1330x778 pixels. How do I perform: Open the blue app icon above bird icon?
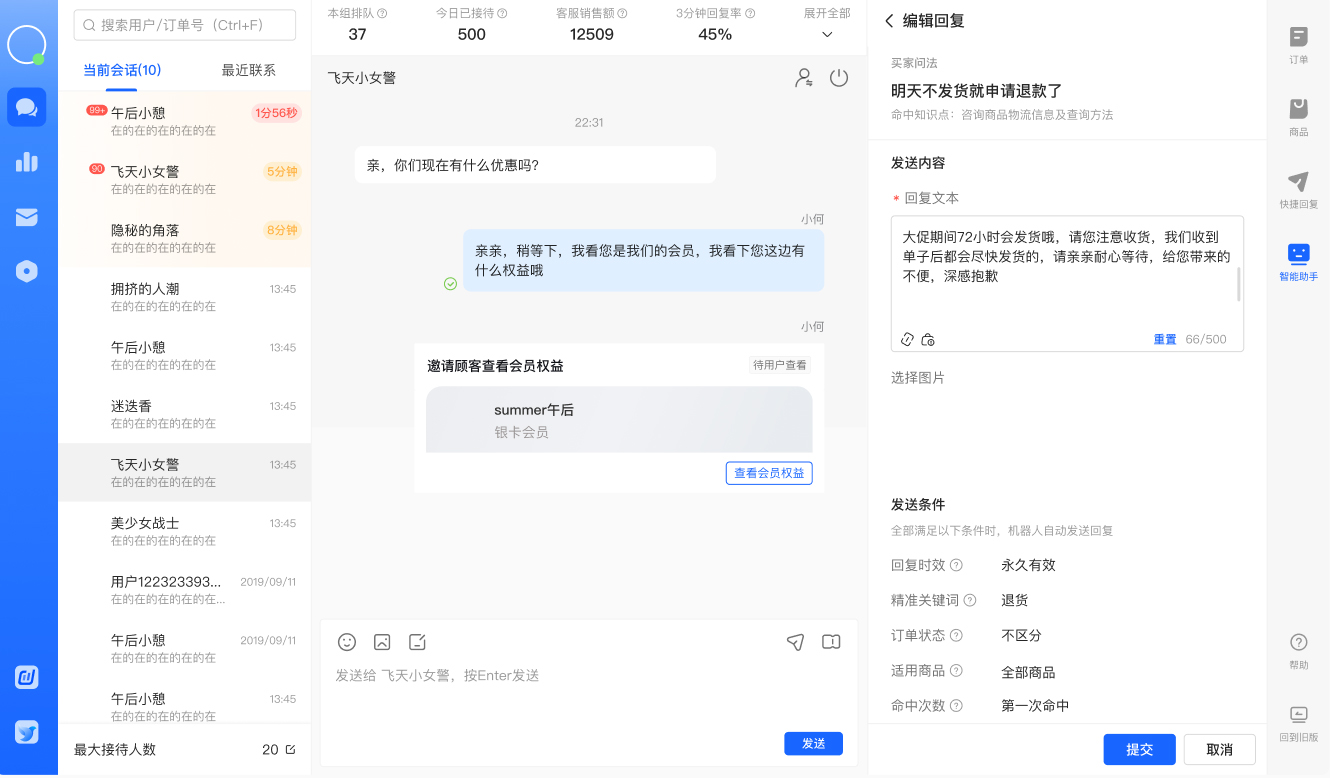(x=27, y=677)
